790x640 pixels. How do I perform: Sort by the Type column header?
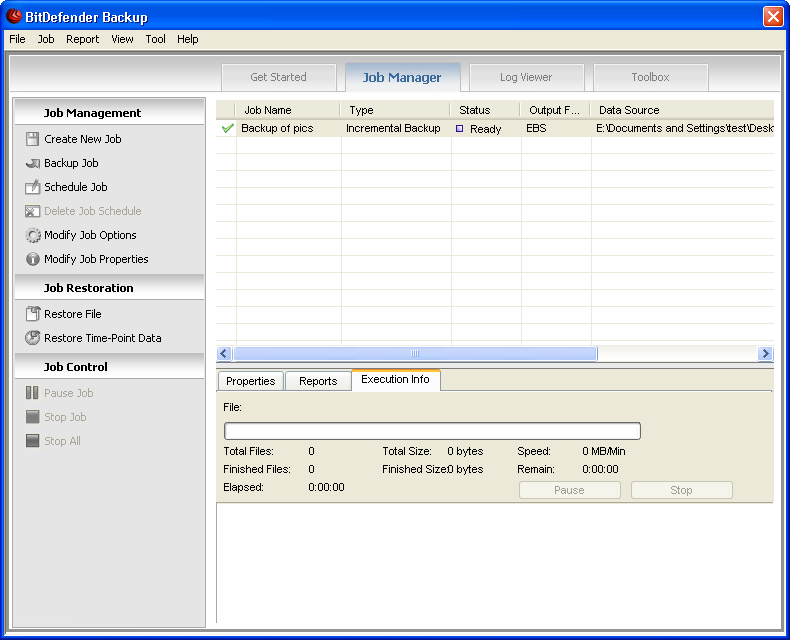pyautogui.click(x=395, y=110)
